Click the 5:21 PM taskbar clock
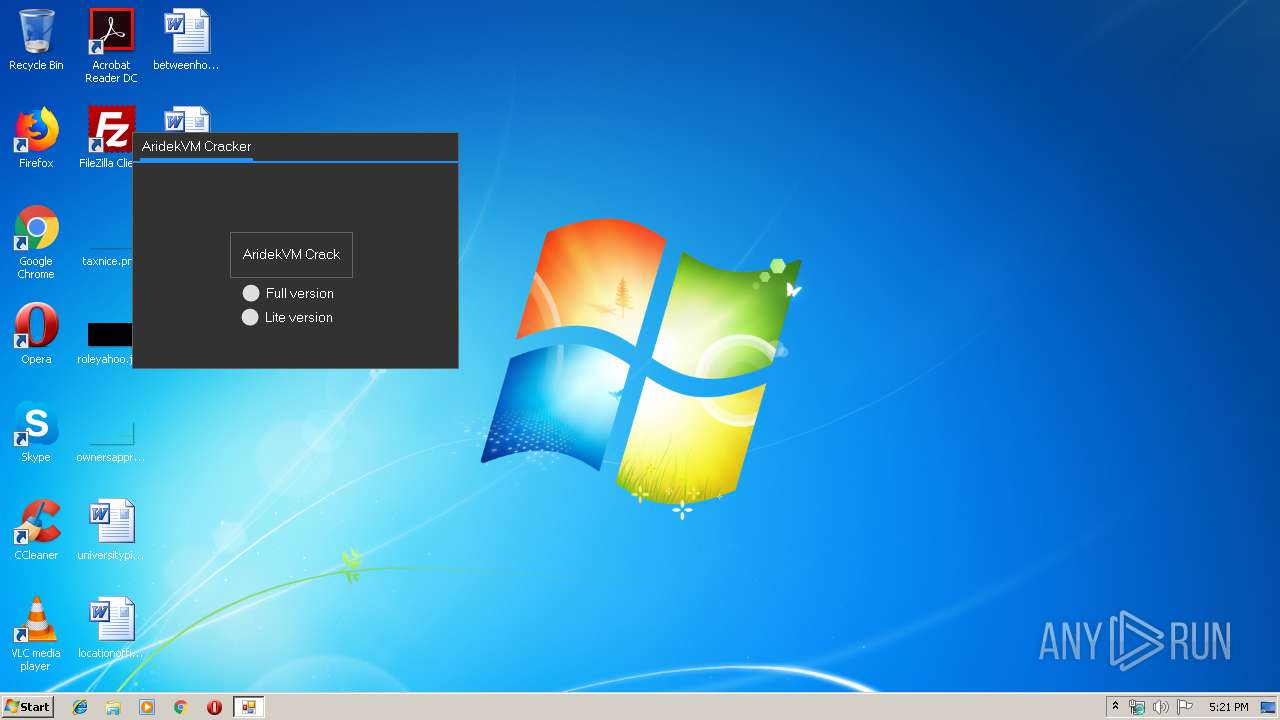 (1228, 707)
